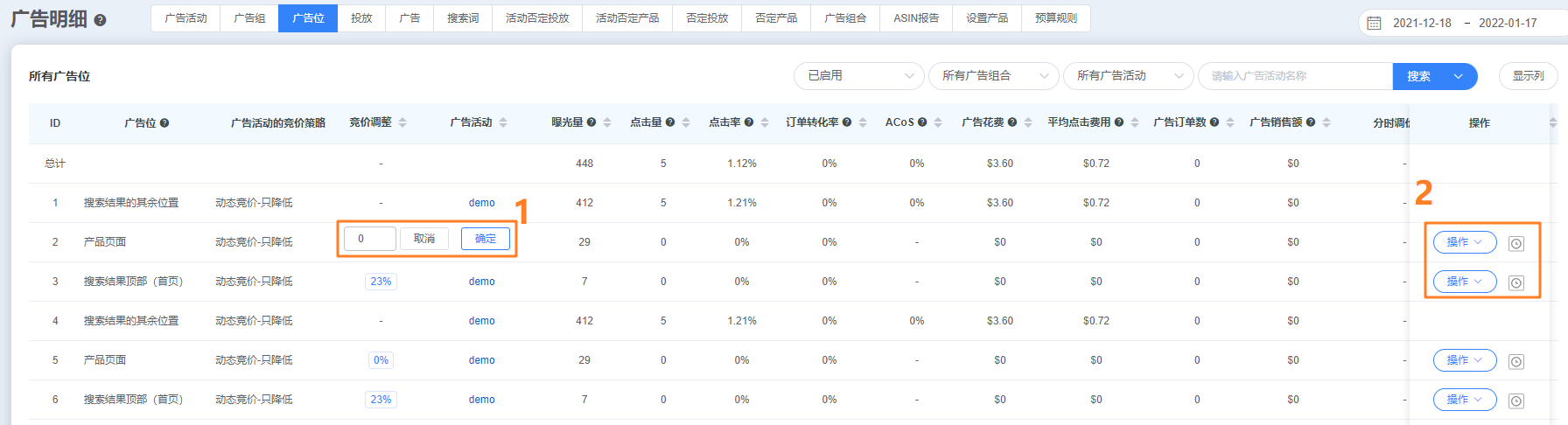
Task: Click the demo campaign link in row 1
Action: coord(481,203)
